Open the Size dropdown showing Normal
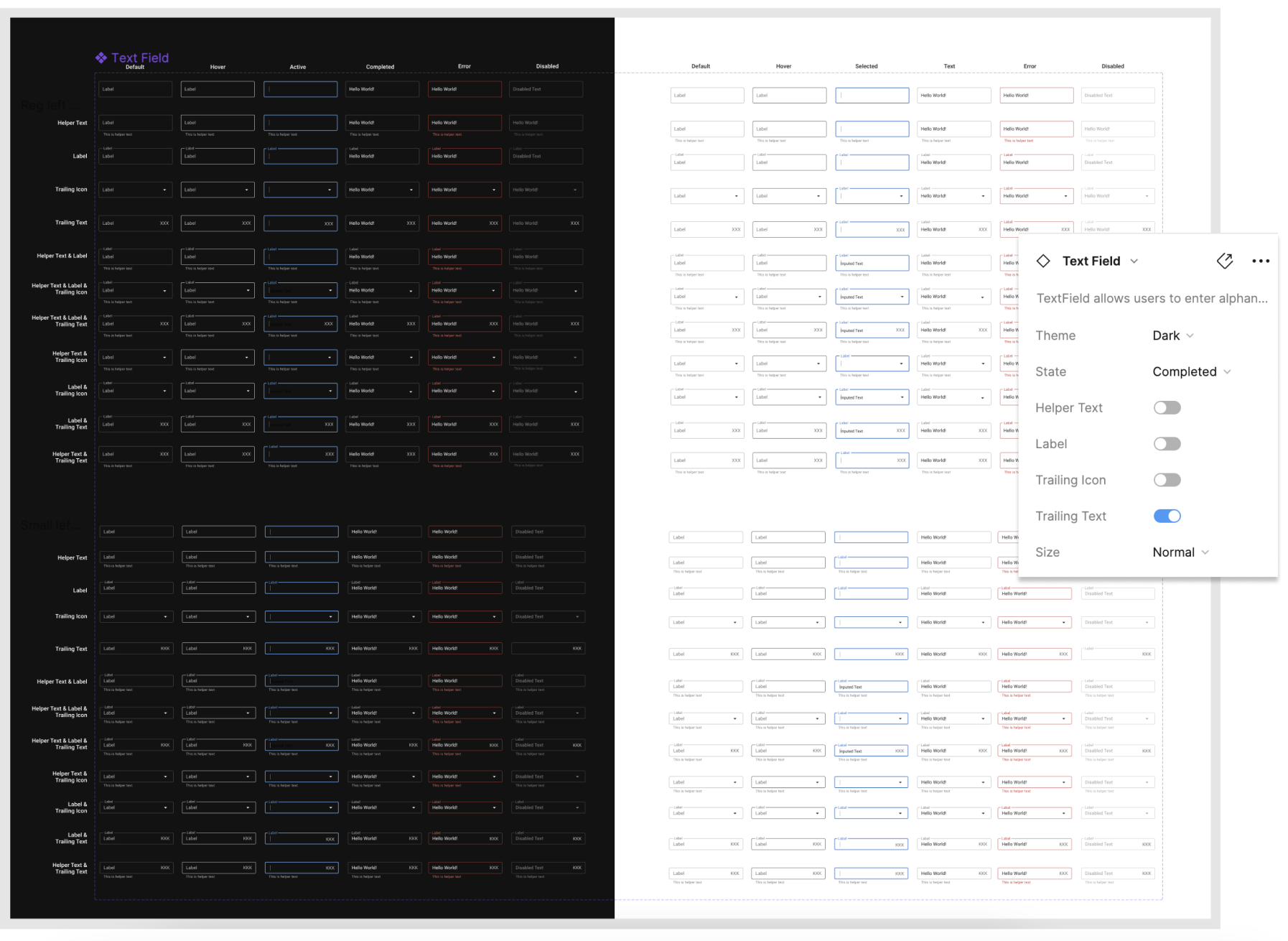Image resolution: width=1288 pixels, height=941 pixels. [1181, 552]
